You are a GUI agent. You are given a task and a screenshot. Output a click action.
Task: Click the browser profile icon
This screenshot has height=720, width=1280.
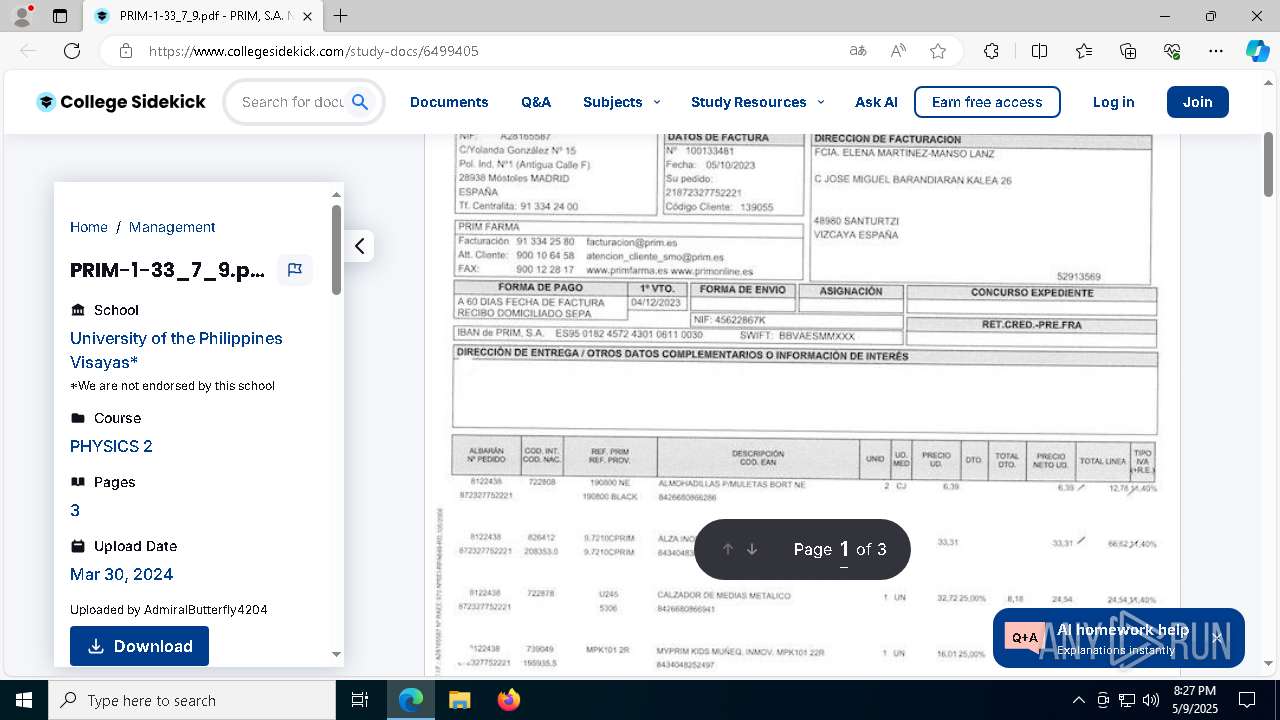[22, 16]
